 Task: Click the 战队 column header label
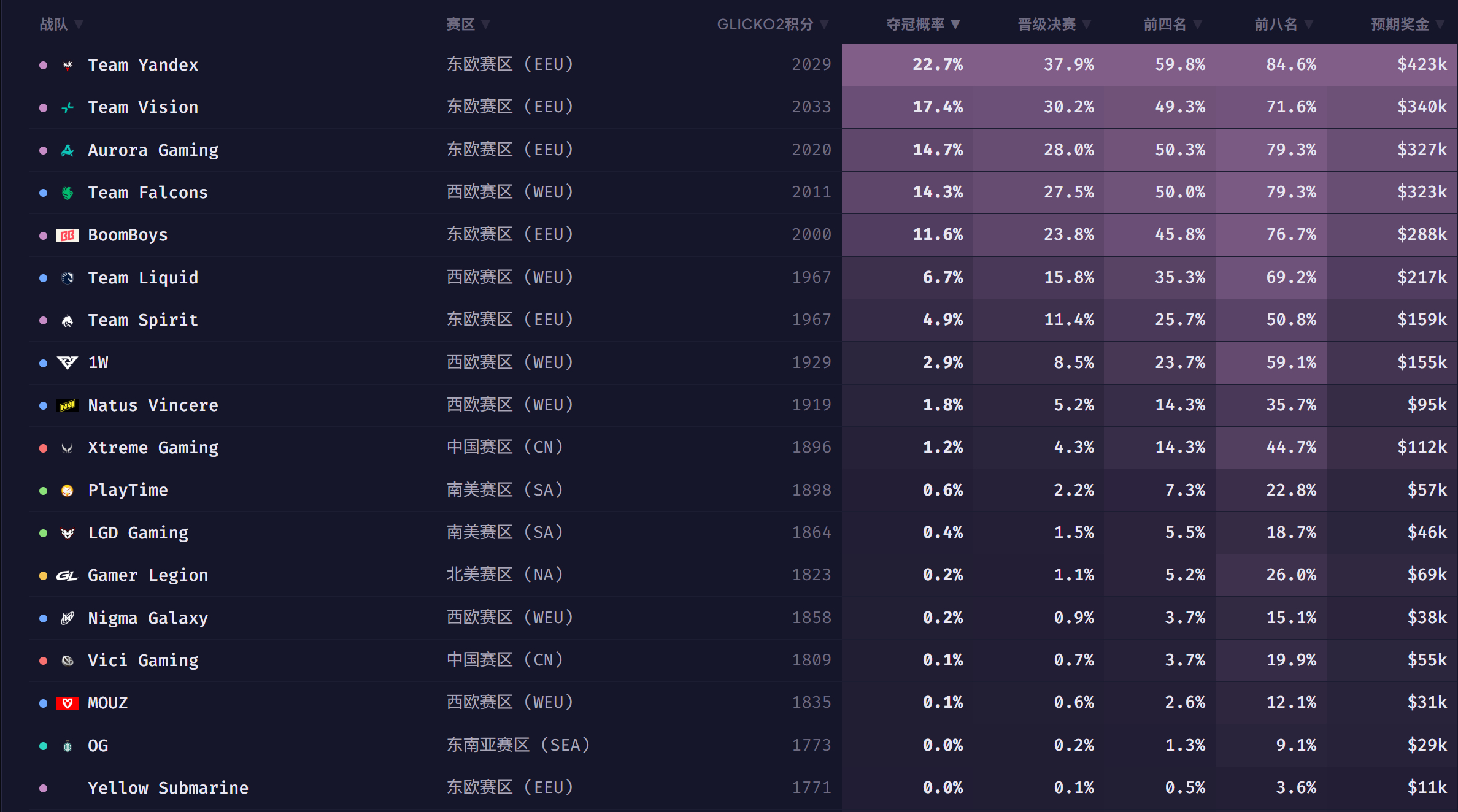click(54, 25)
